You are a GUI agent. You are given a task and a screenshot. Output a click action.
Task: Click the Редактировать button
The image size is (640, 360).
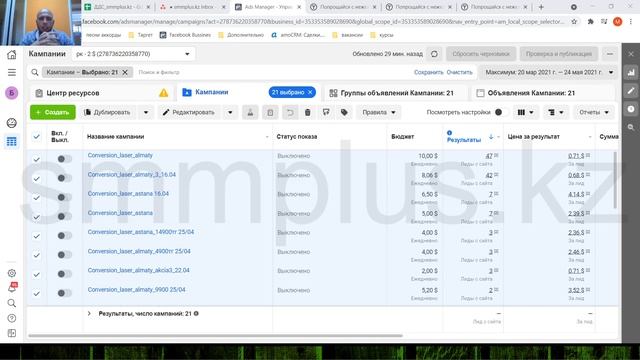(x=189, y=112)
